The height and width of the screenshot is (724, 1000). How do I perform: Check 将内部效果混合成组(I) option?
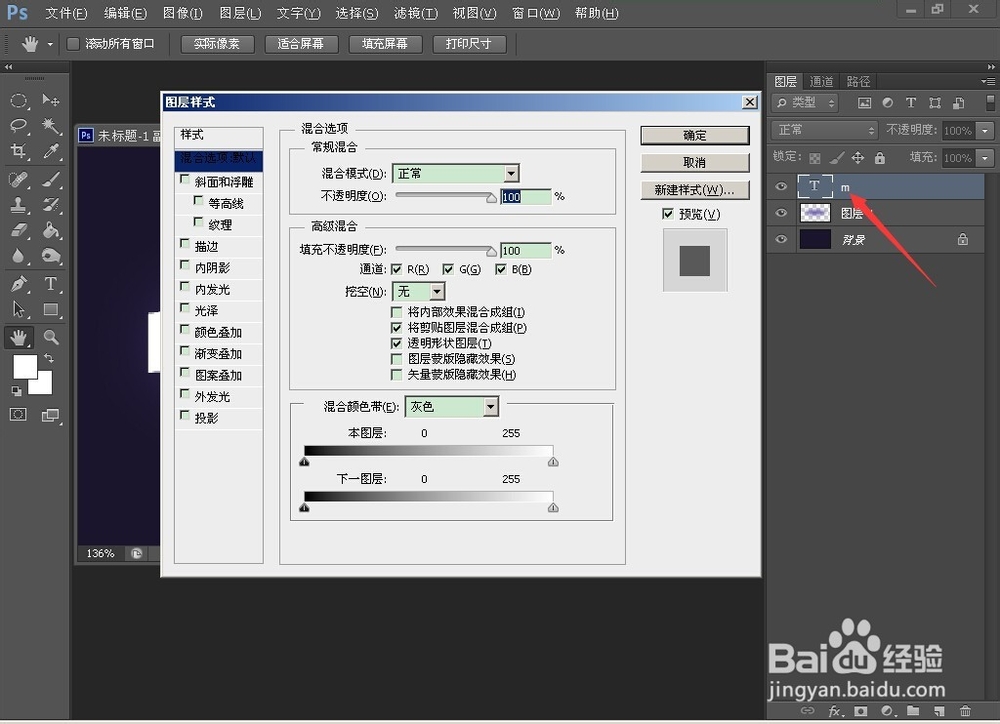(x=396, y=312)
